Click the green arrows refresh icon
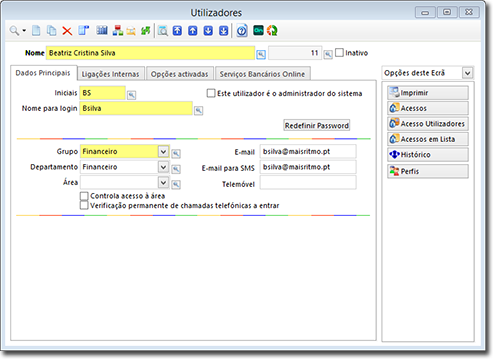The width and height of the screenshot is (496, 363). click(146, 31)
